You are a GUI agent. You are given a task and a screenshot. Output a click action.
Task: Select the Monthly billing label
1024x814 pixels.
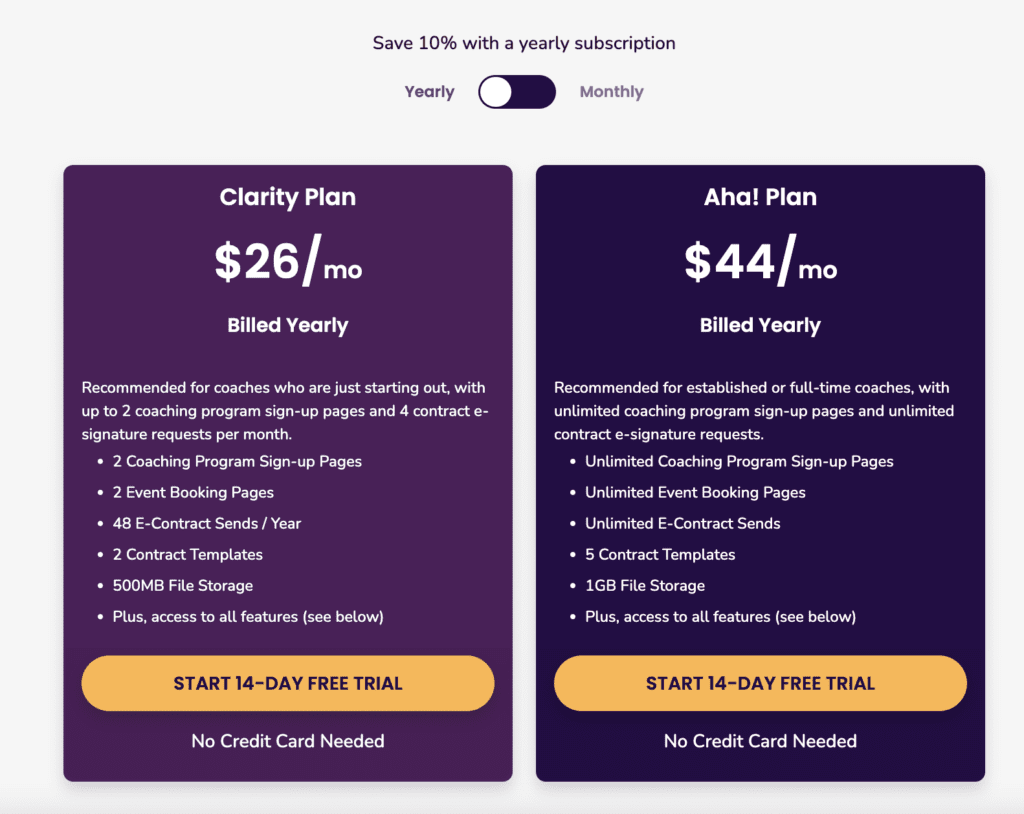611,92
